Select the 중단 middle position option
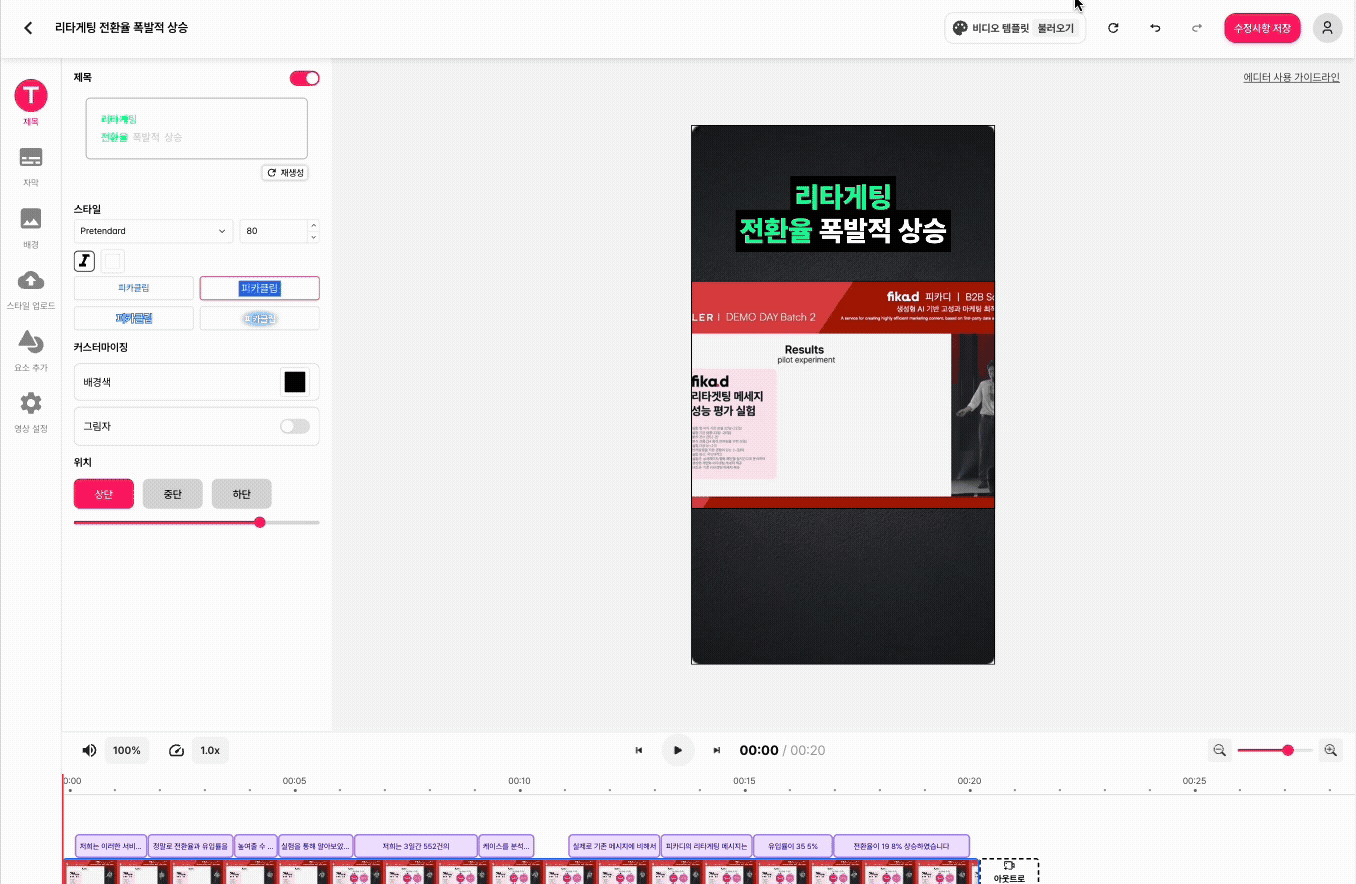The height and width of the screenshot is (884, 1356). tap(172, 493)
